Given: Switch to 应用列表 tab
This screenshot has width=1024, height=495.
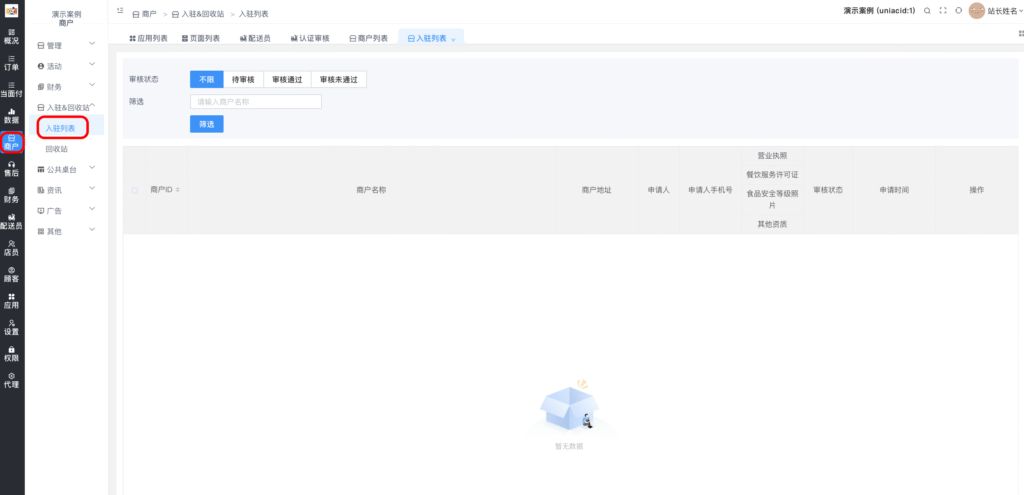Looking at the screenshot, I should [148, 39].
